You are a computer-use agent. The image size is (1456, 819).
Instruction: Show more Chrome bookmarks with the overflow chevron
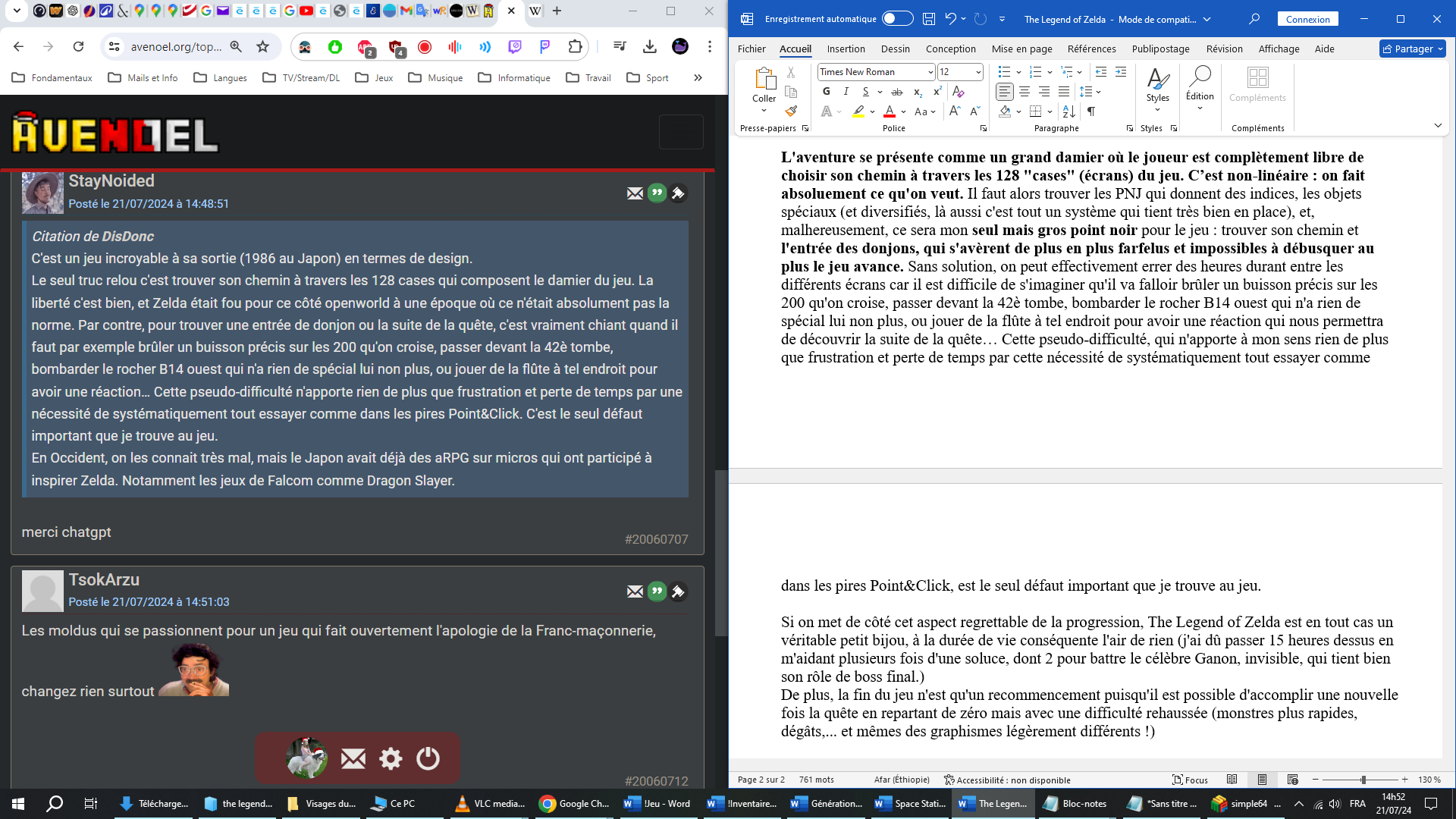[x=698, y=77]
